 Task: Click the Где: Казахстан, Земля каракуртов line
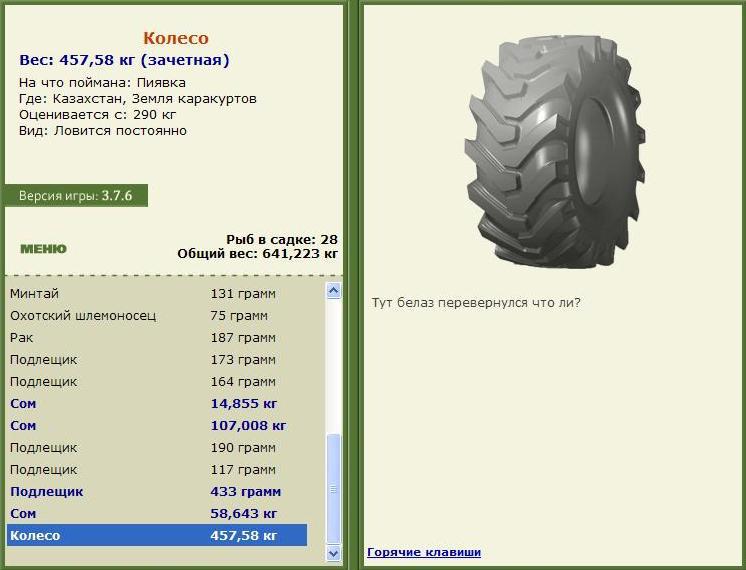pos(138,98)
